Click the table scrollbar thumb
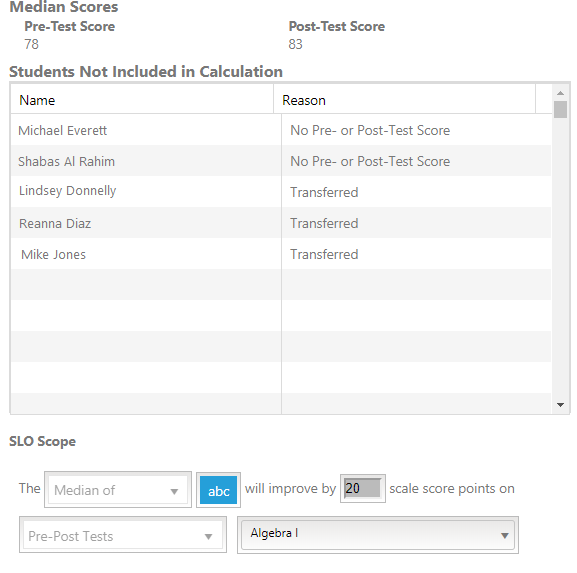Viewport: 577px width, 573px height. (560, 109)
